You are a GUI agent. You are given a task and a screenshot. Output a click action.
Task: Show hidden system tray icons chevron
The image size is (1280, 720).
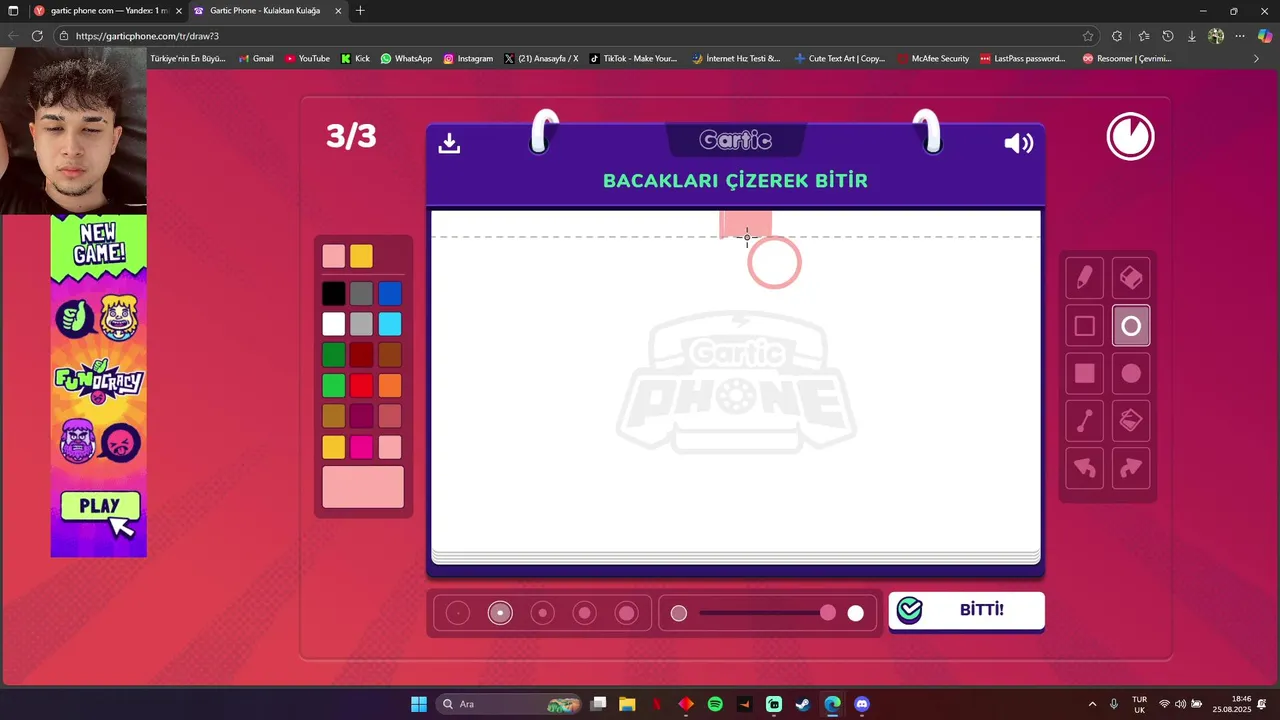click(x=1092, y=704)
